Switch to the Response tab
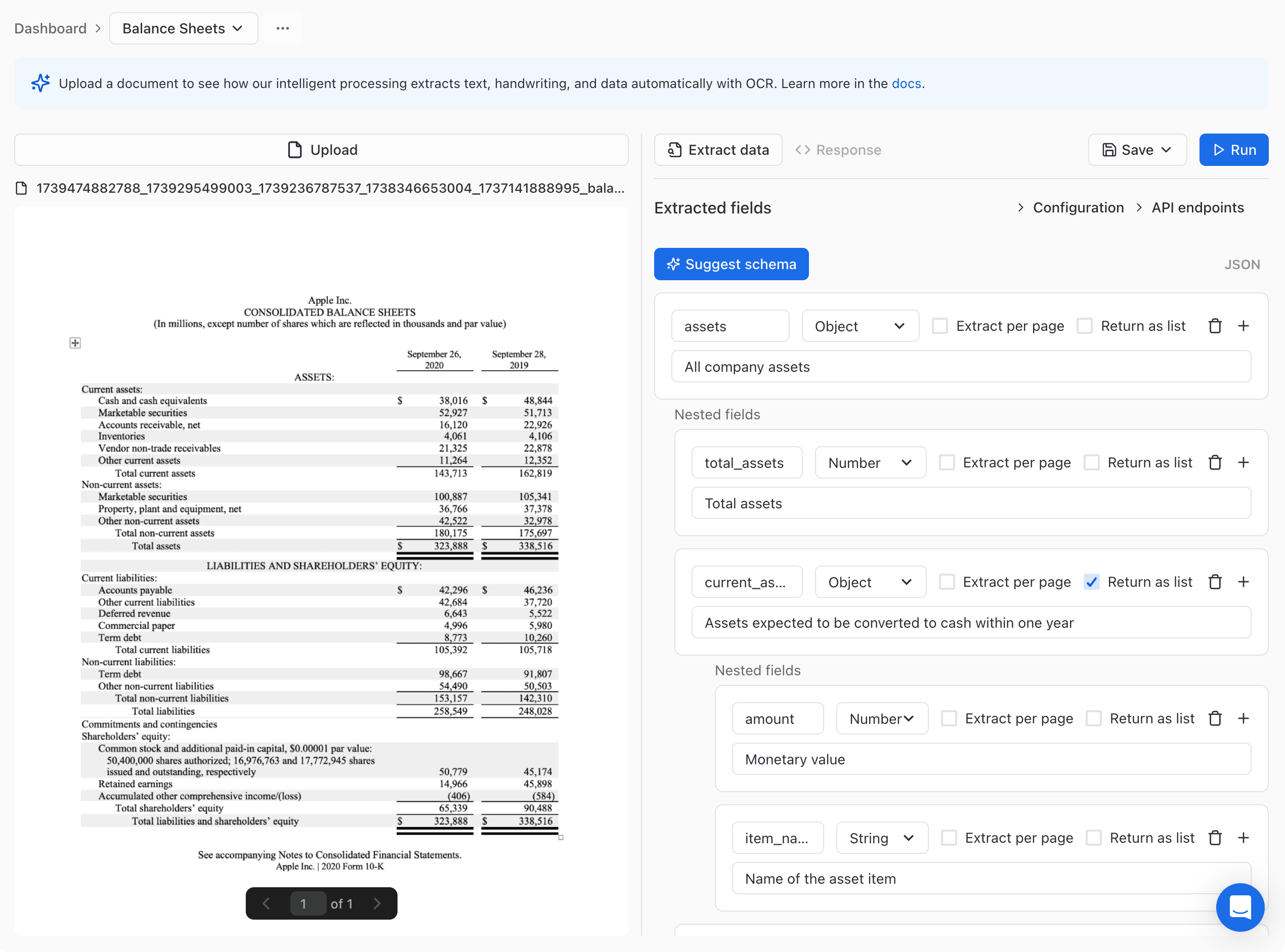 (838, 150)
